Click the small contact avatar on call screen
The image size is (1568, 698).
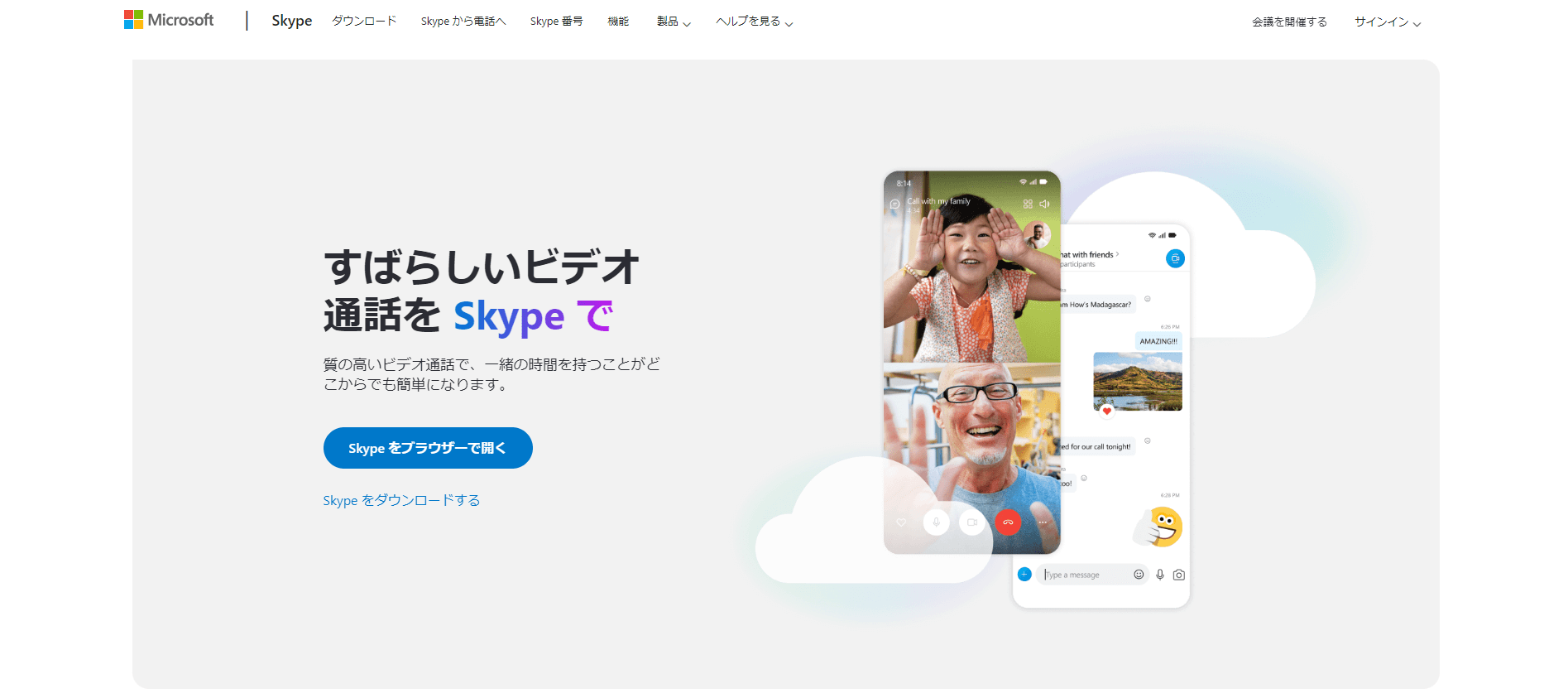(1036, 235)
